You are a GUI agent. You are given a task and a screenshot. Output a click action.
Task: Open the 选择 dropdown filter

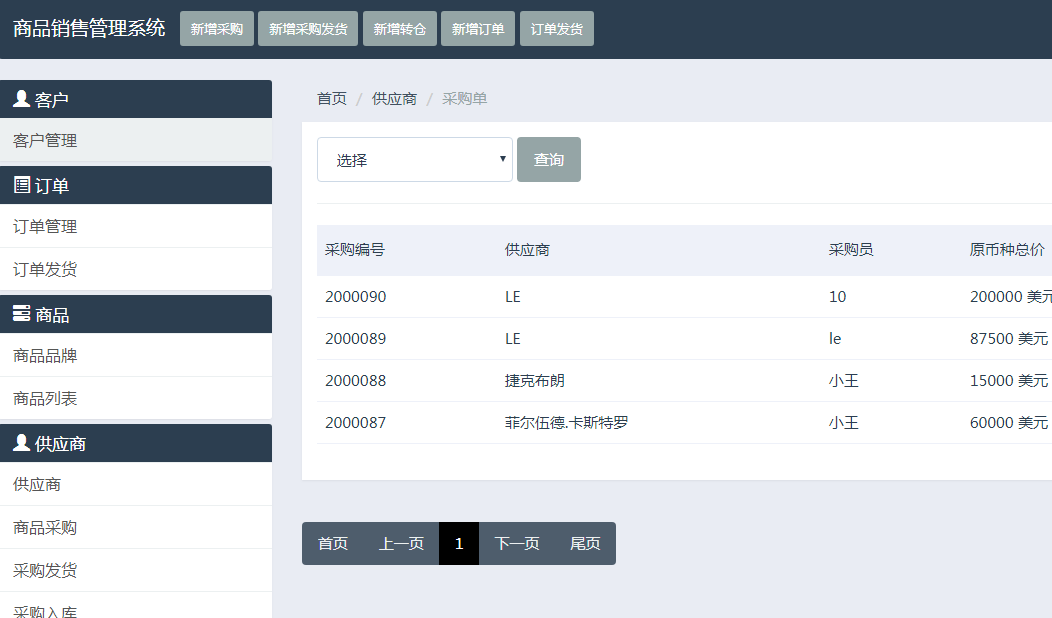[414, 160]
